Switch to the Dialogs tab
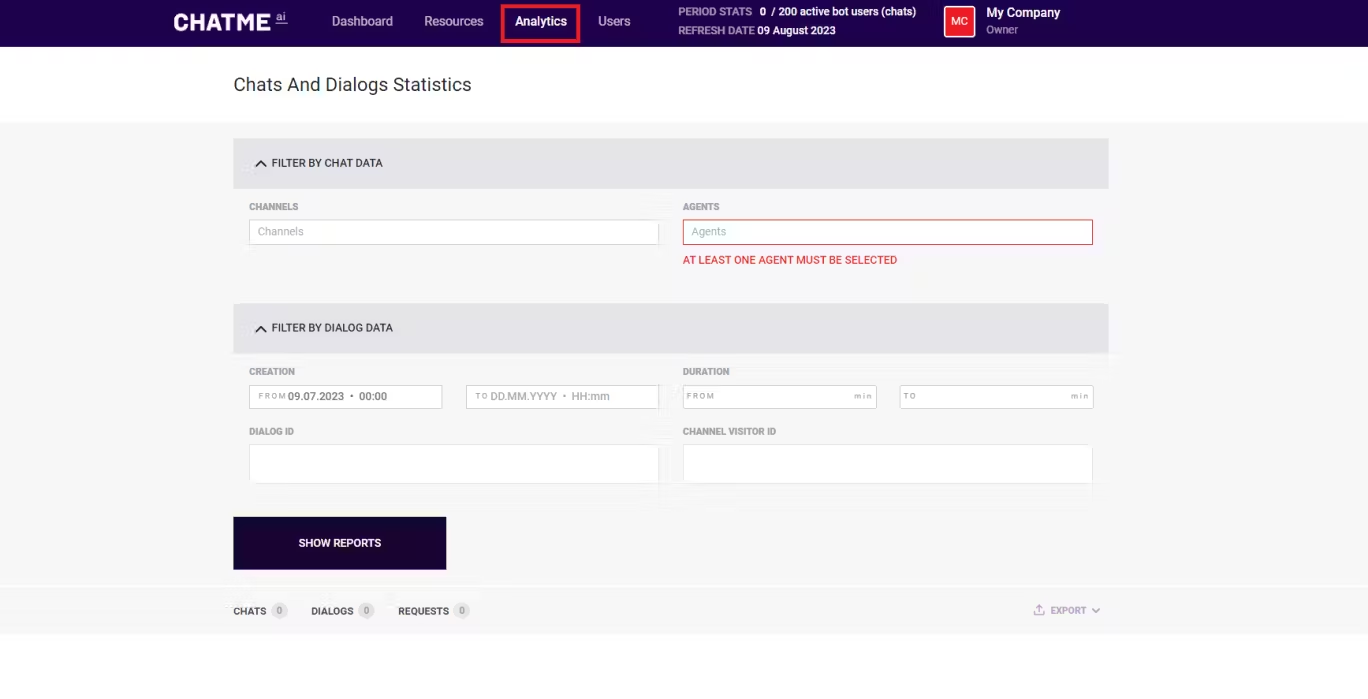The width and height of the screenshot is (1368, 699). (332, 611)
